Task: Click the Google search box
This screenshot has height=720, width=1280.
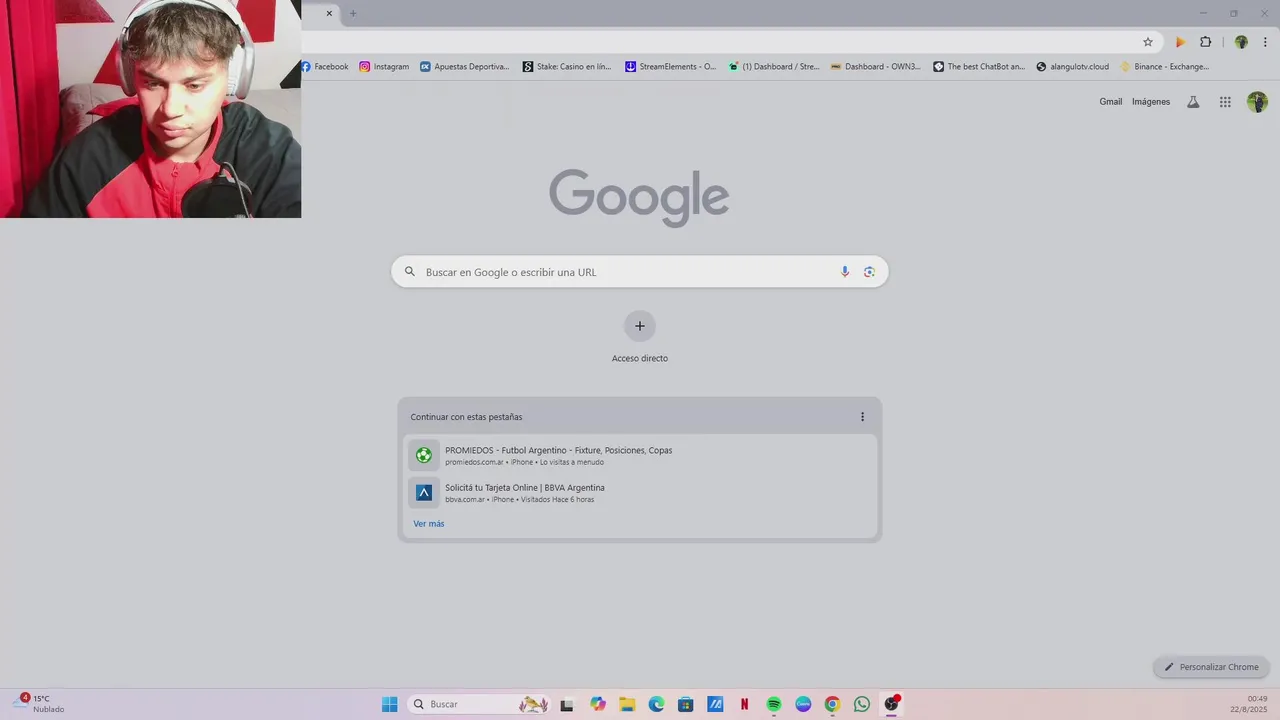Action: 640,272
